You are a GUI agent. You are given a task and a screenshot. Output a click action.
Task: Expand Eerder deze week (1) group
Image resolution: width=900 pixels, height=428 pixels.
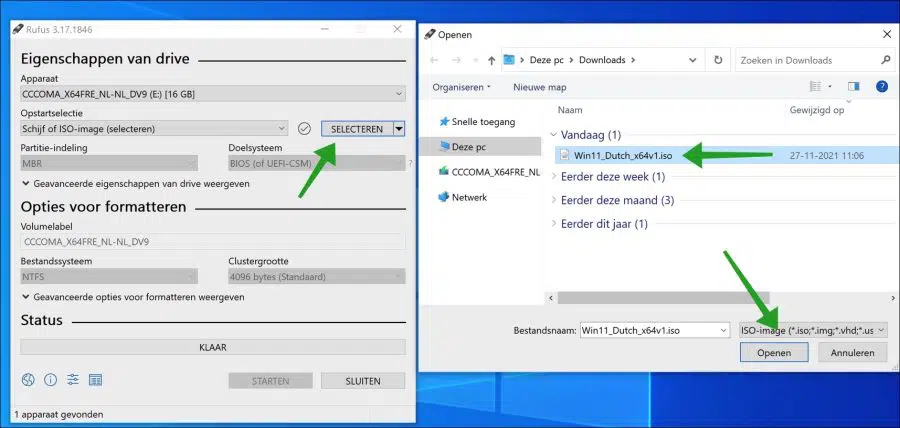[x=553, y=176]
